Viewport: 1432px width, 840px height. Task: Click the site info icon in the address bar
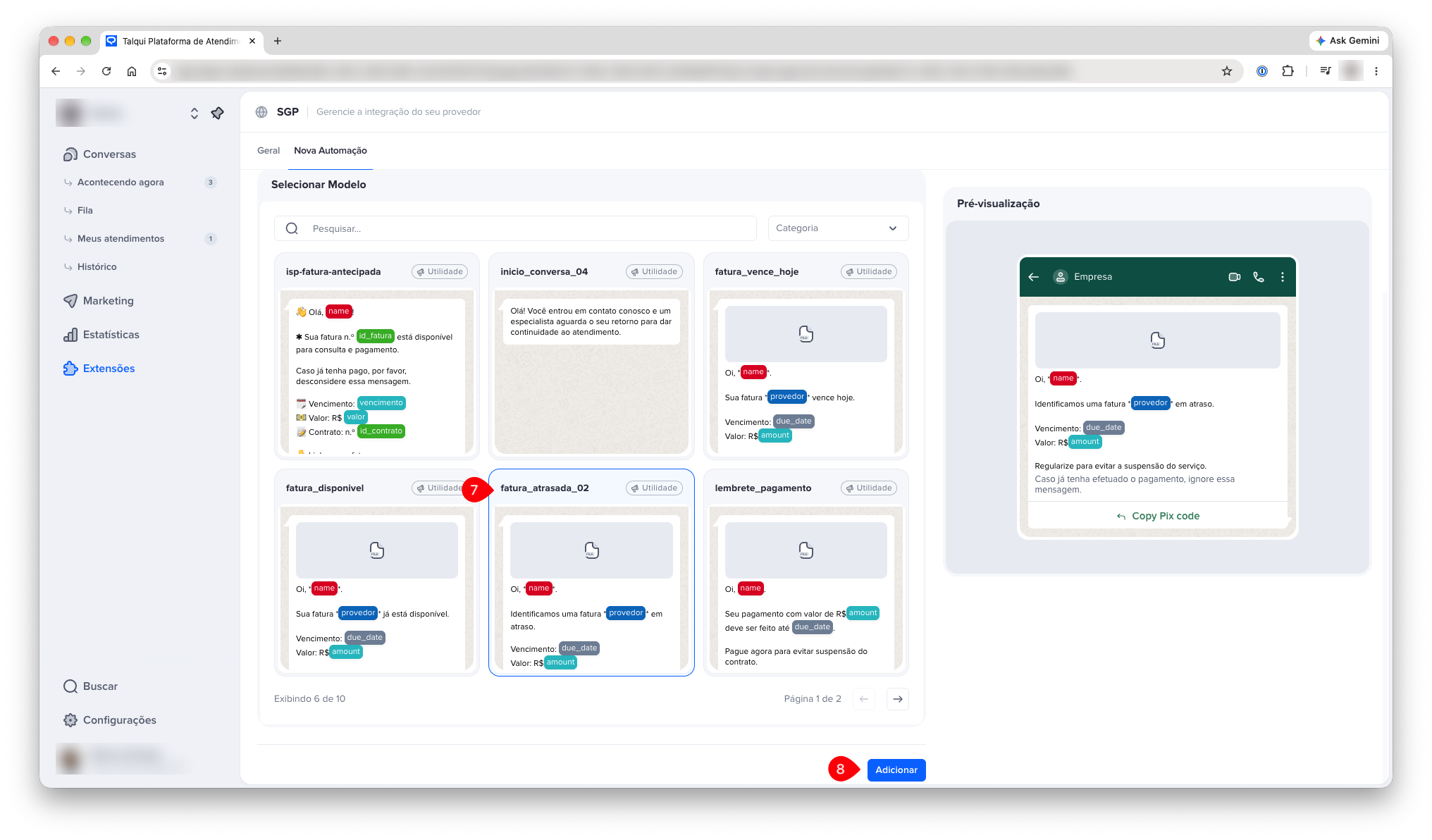[x=162, y=71]
